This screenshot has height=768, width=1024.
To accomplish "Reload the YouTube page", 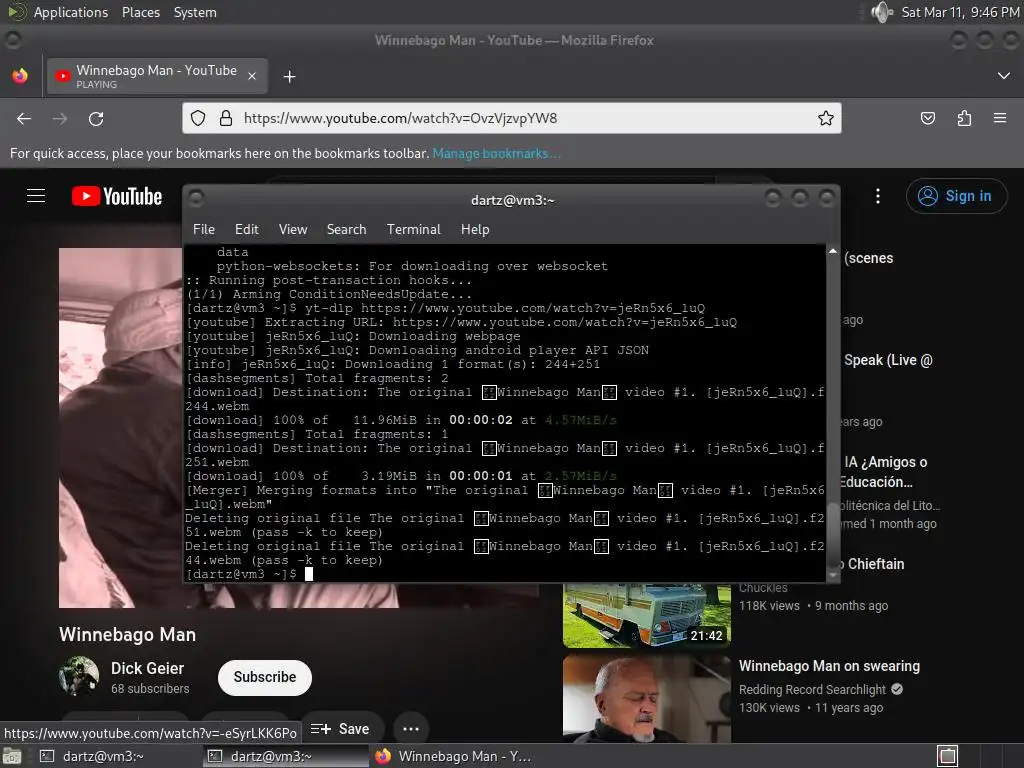I will click(x=96, y=118).
